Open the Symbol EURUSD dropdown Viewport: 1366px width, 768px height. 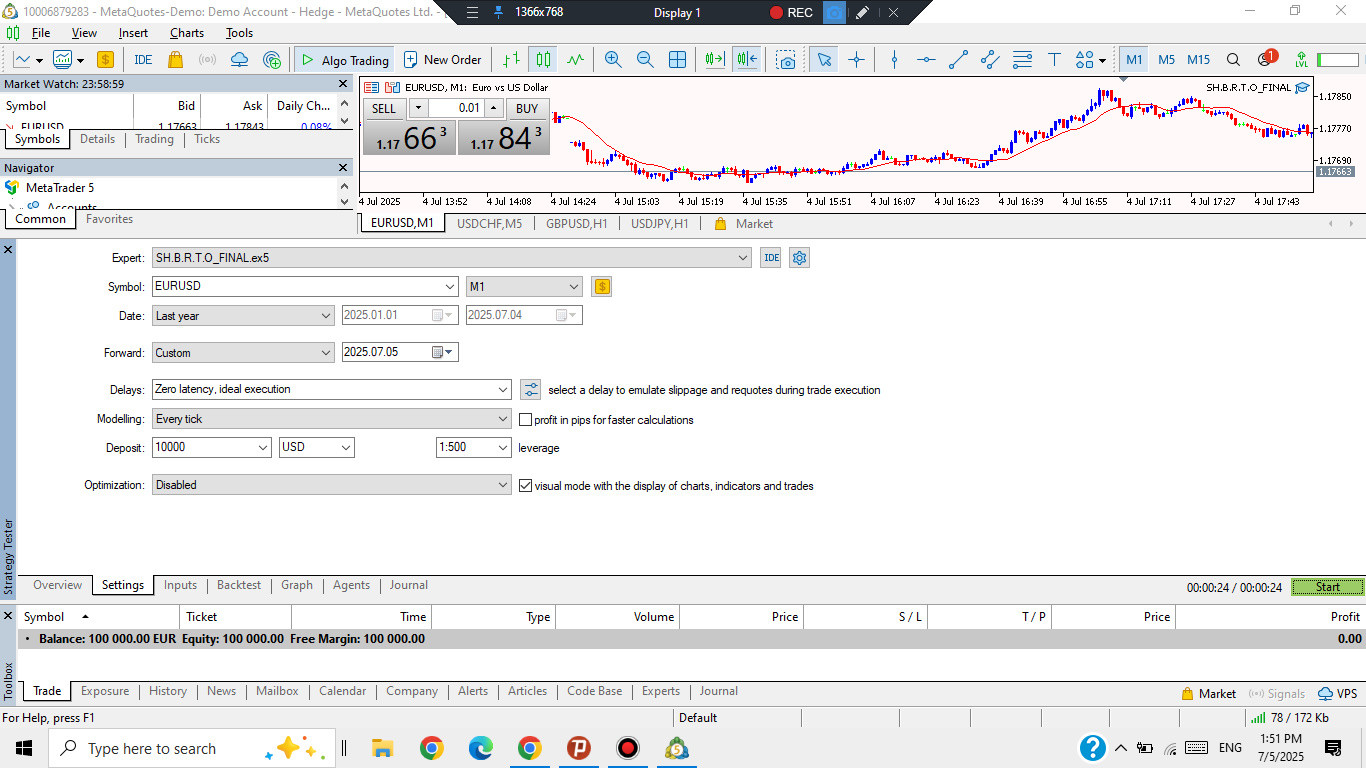[449, 287]
